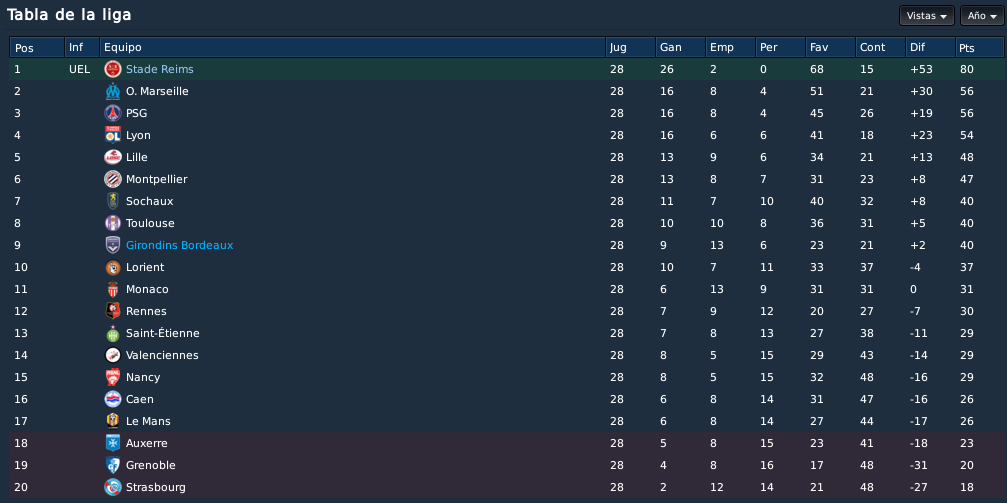Click the Grenoble club logo
Viewport: 1007px width, 503px height.
point(113,465)
